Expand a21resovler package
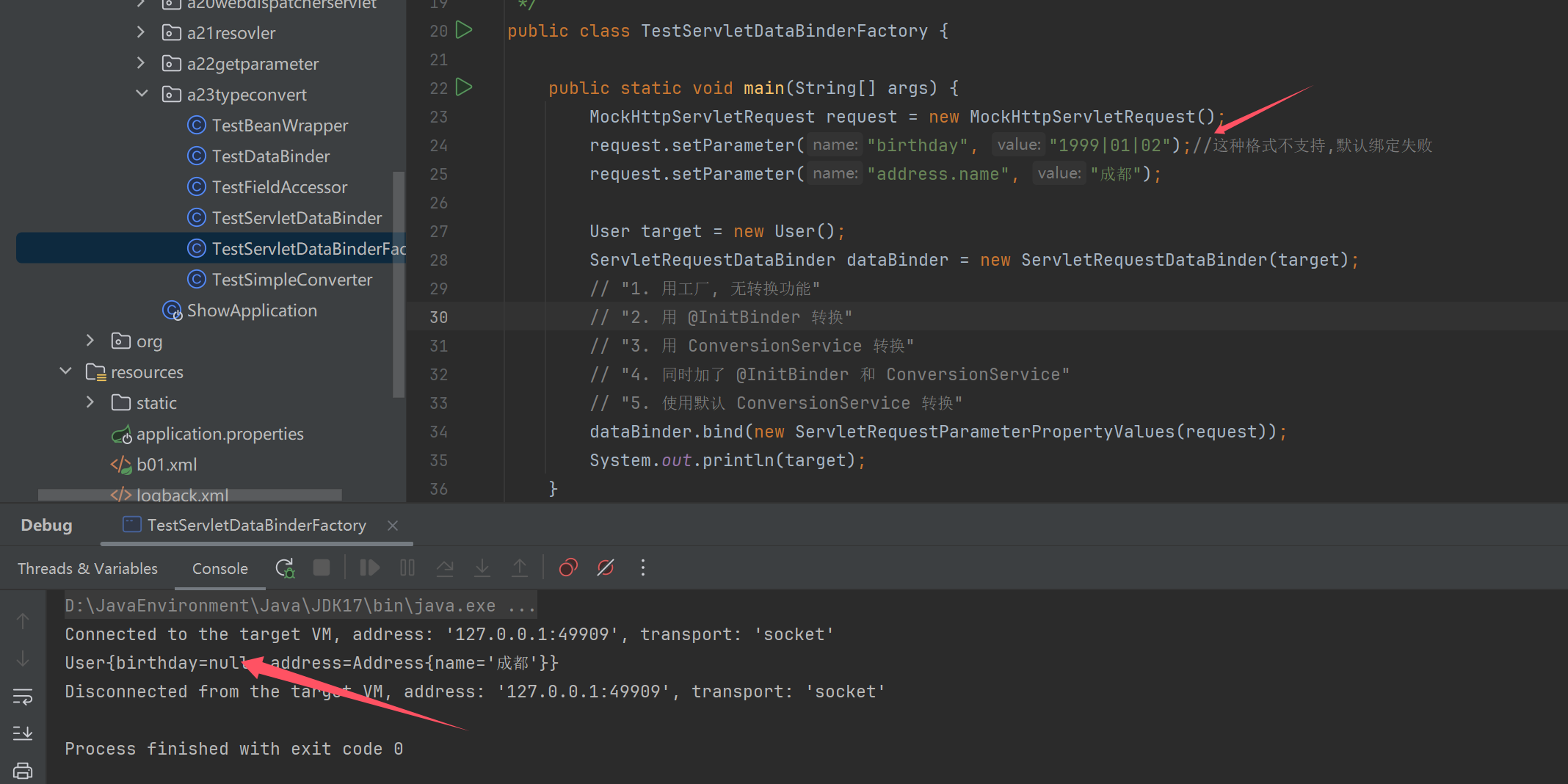This screenshot has width=1568, height=784. pos(141,32)
